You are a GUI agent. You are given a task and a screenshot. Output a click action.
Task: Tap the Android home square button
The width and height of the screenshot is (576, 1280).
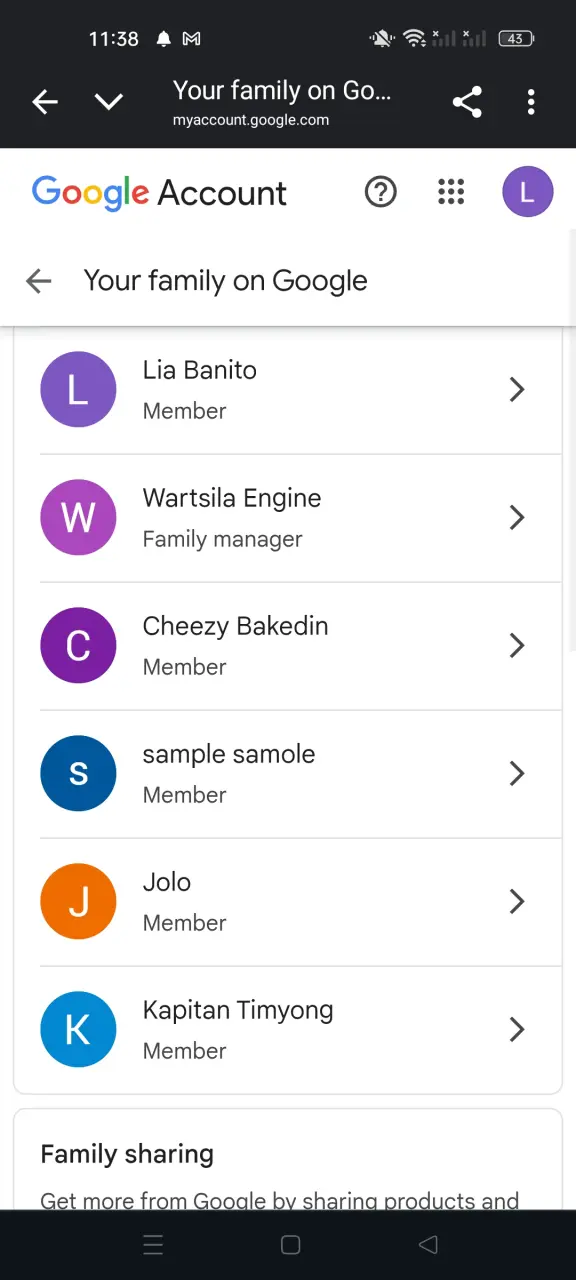tap(290, 1245)
